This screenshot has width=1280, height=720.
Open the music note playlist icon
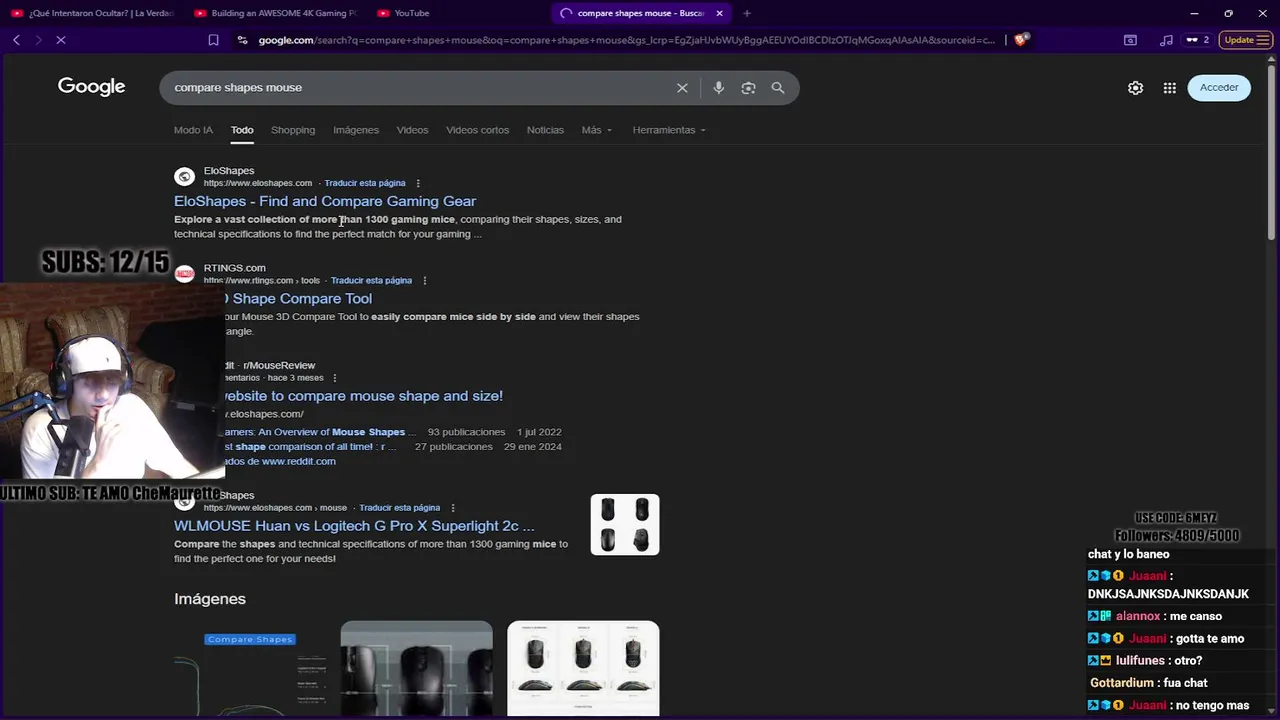(x=1166, y=40)
